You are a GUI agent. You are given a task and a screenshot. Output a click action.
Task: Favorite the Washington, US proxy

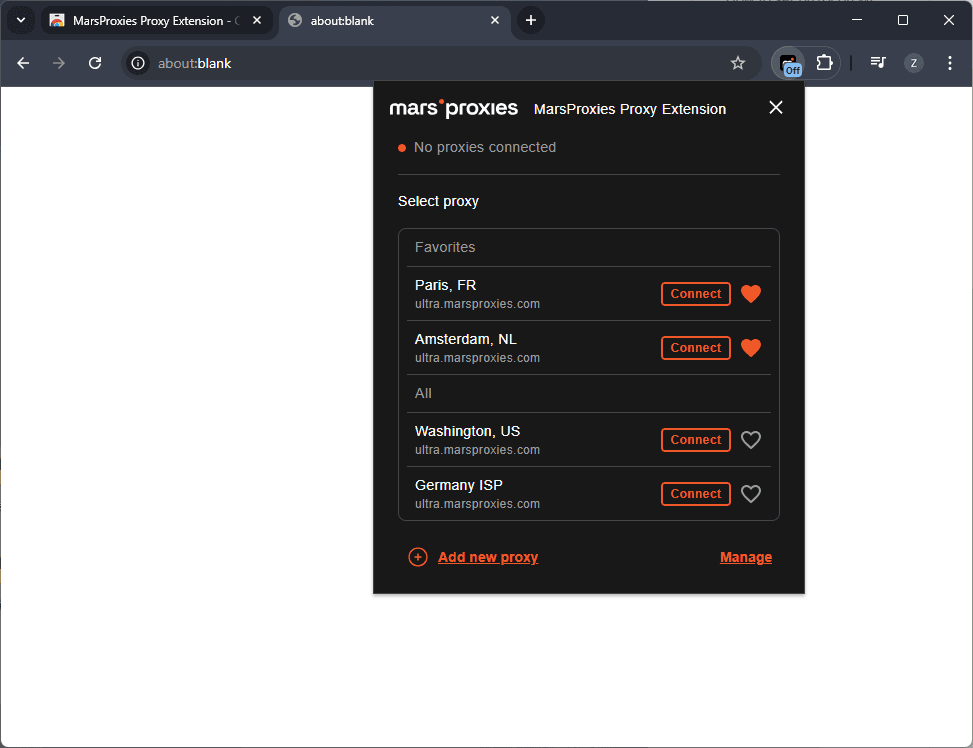(x=751, y=440)
